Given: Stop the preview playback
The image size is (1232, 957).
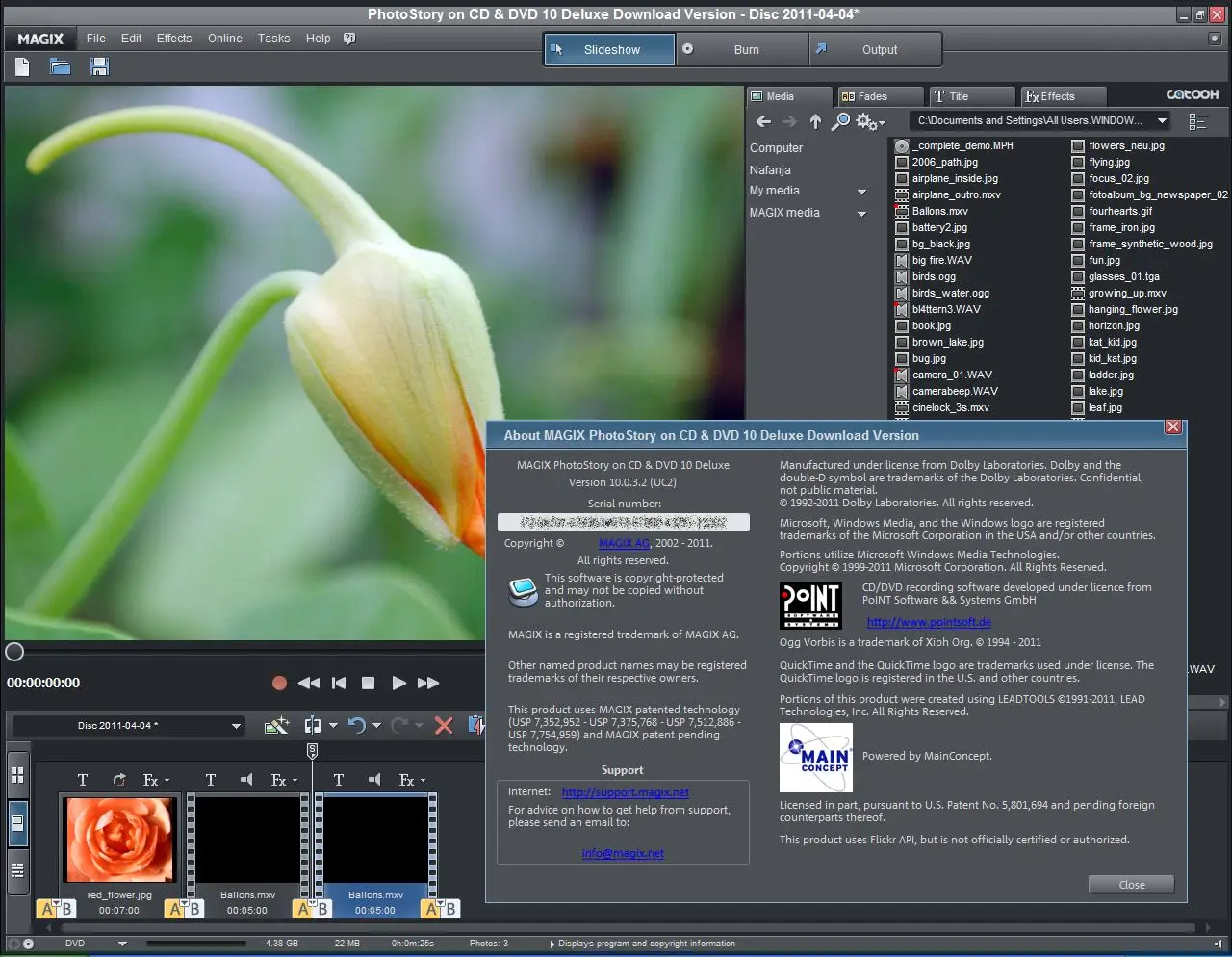Looking at the screenshot, I should point(368,683).
